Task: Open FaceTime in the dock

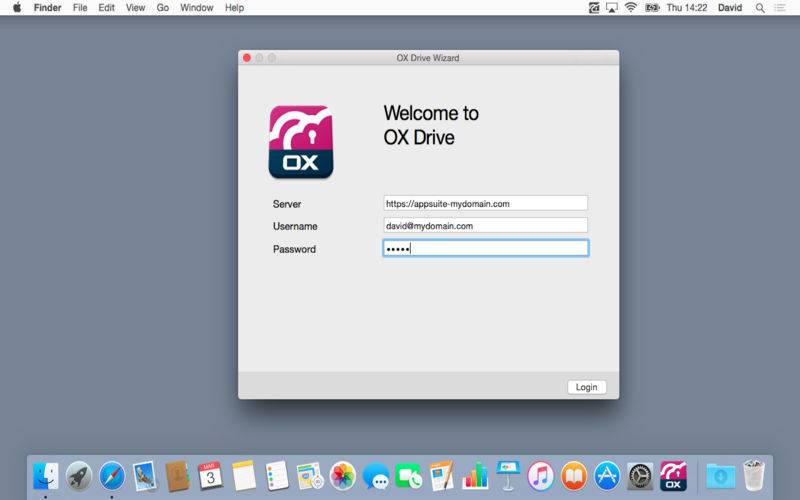Action: [x=409, y=476]
